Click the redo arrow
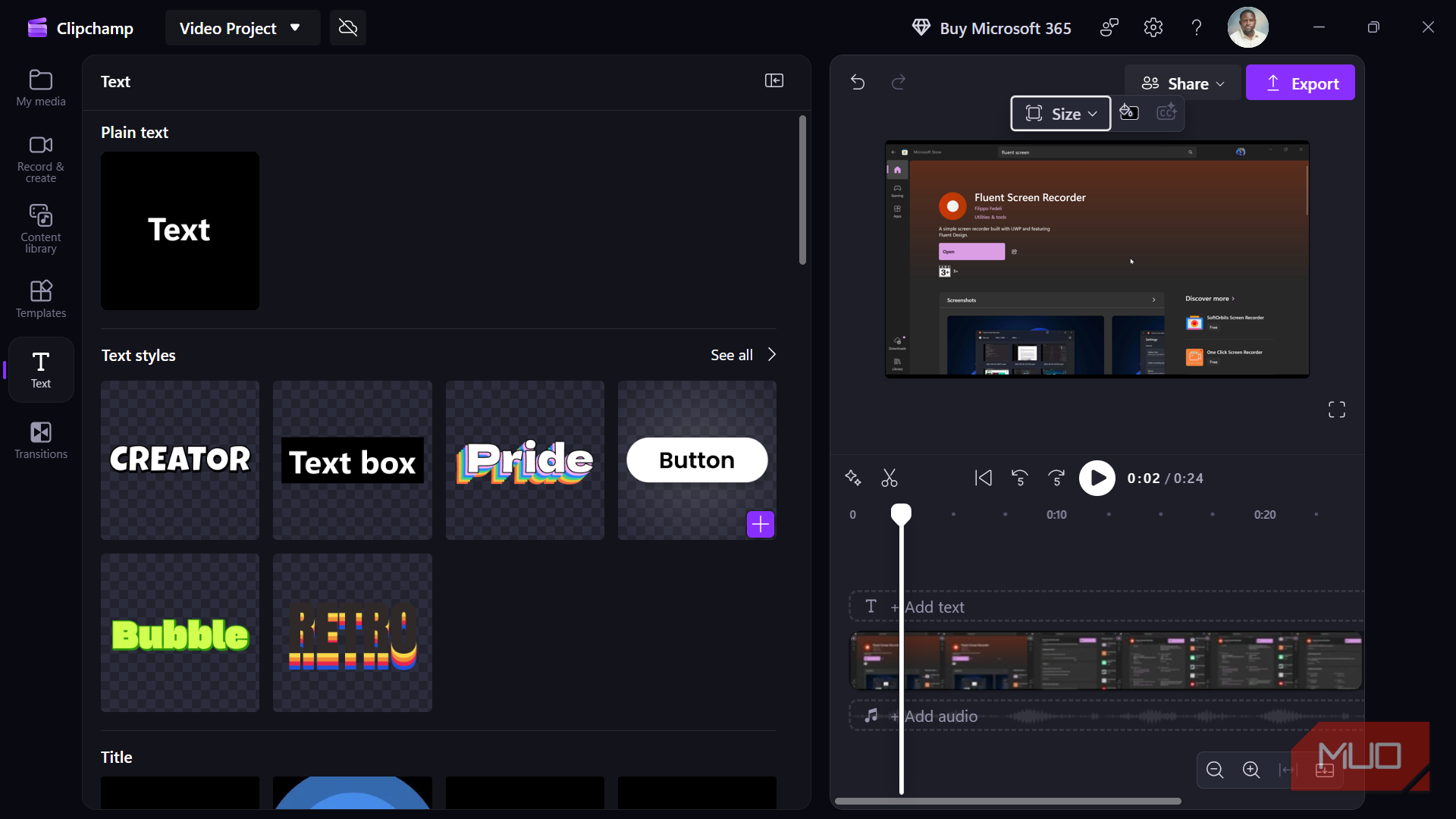1456x819 pixels. [x=899, y=82]
